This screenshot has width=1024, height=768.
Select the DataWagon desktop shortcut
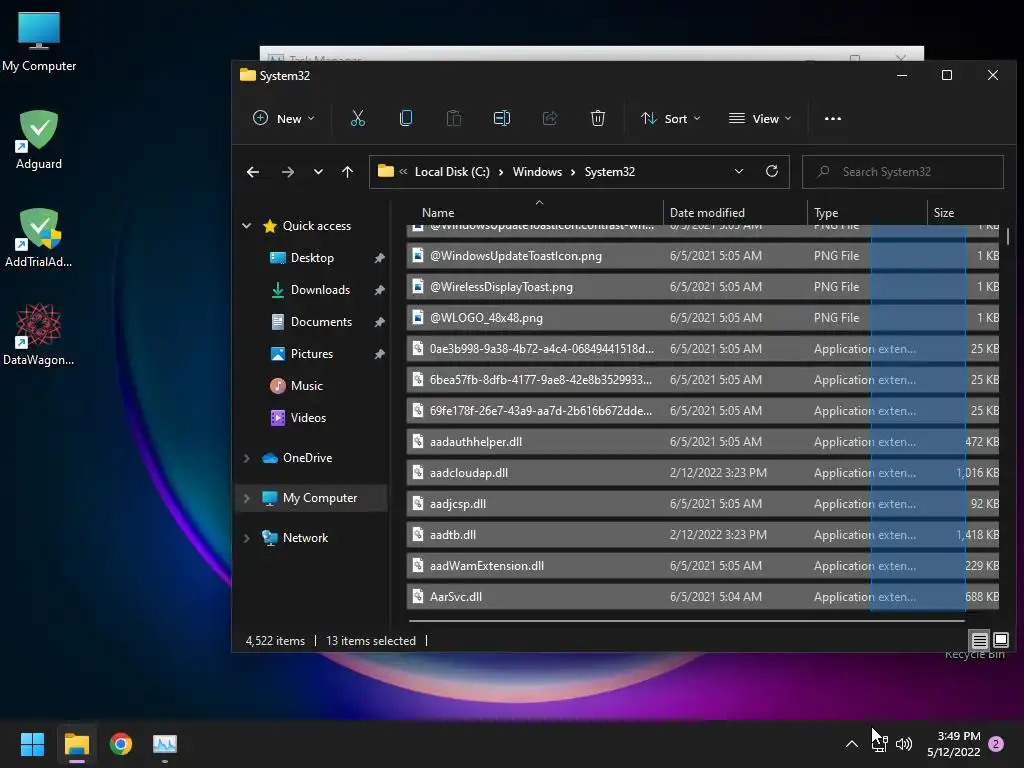pyautogui.click(x=39, y=334)
